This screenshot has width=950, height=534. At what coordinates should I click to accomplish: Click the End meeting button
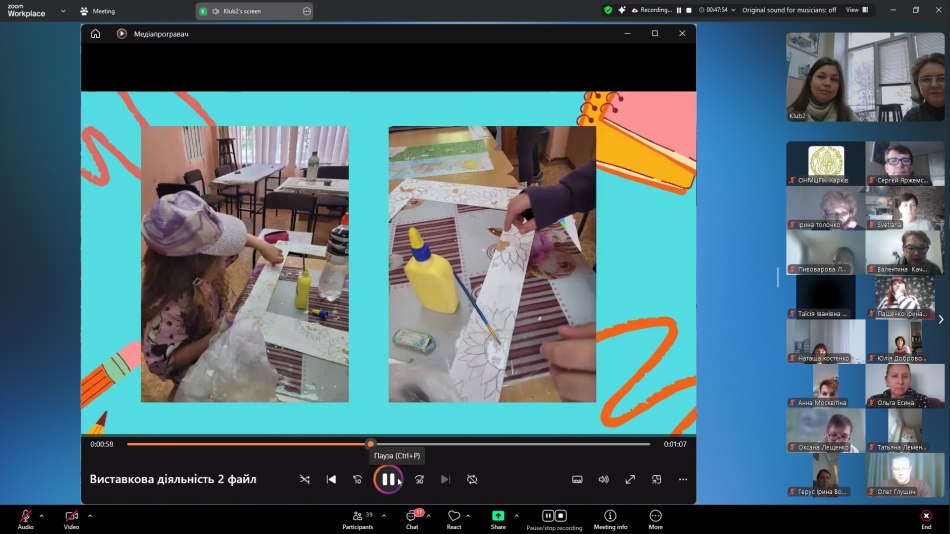click(926, 517)
